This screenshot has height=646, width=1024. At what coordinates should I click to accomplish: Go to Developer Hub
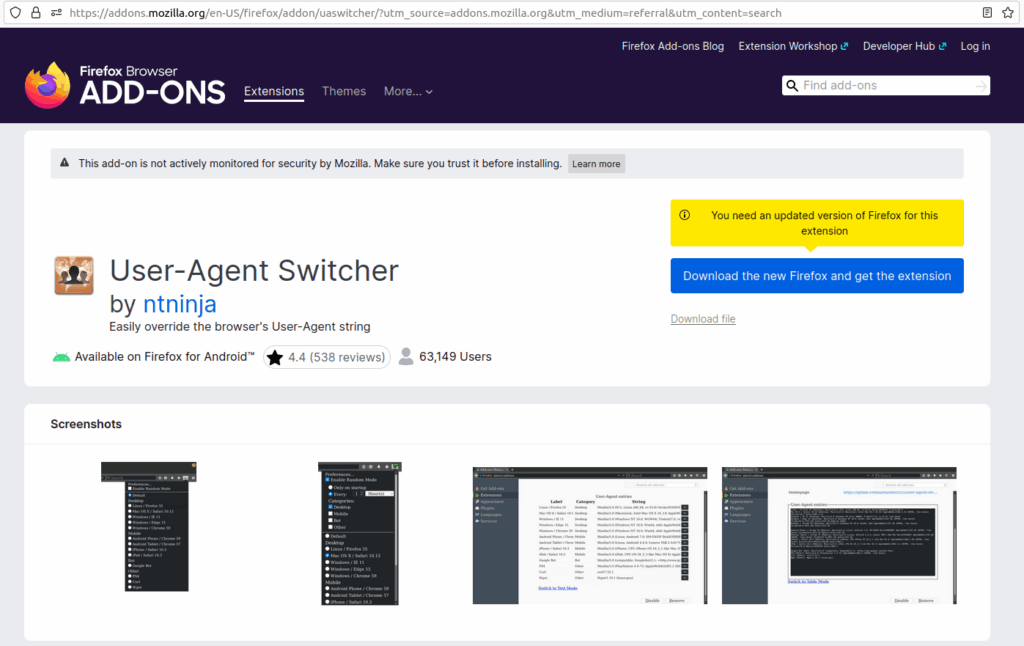904,46
